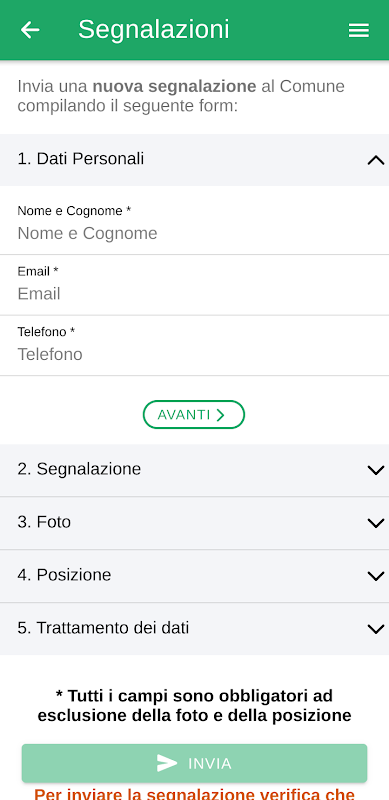Screen dimensions: 389x800
Task: Click the Segnalazioni page title
Action: (x=154, y=30)
